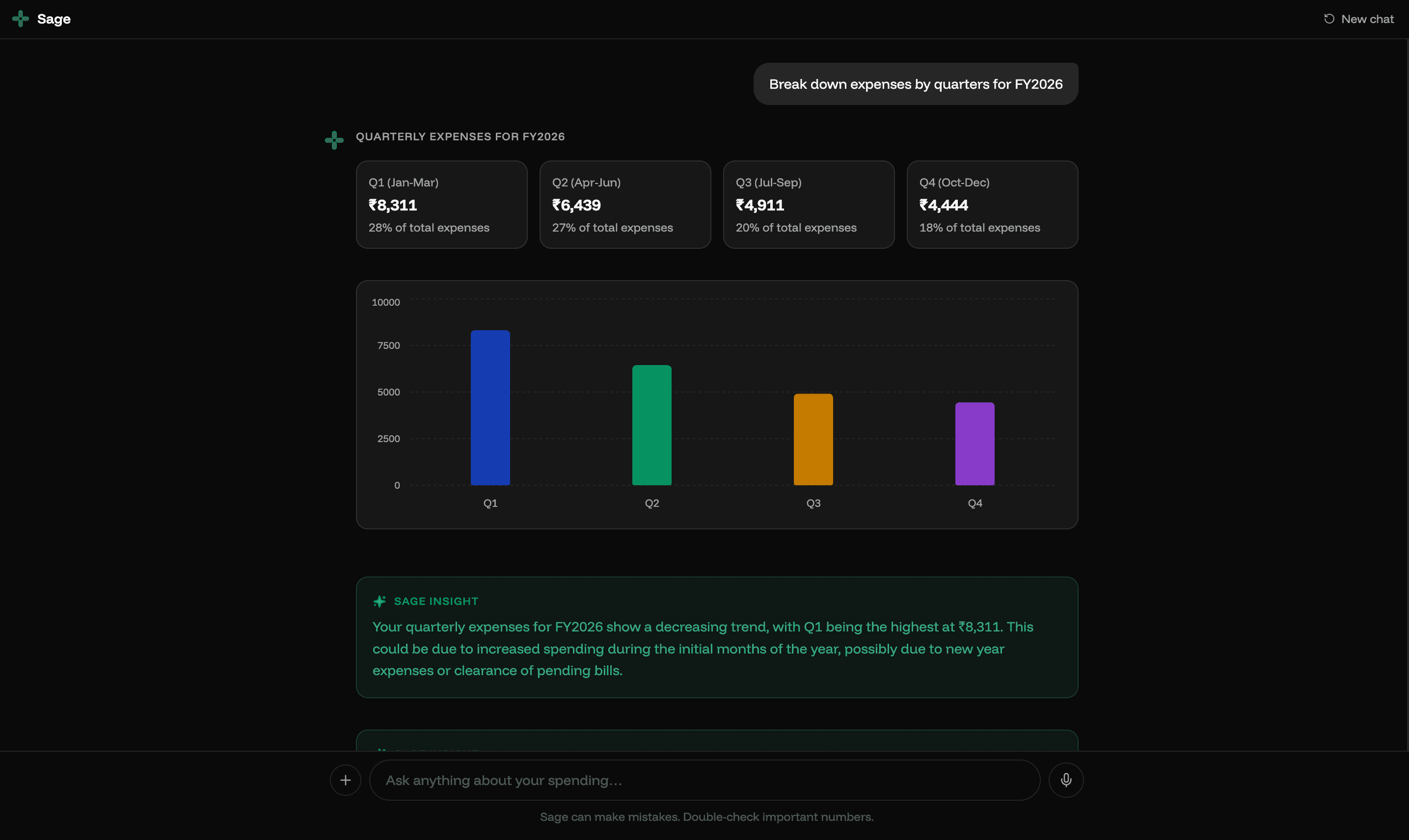Select the Q3 orange bar in the chart

pyautogui.click(x=813, y=439)
